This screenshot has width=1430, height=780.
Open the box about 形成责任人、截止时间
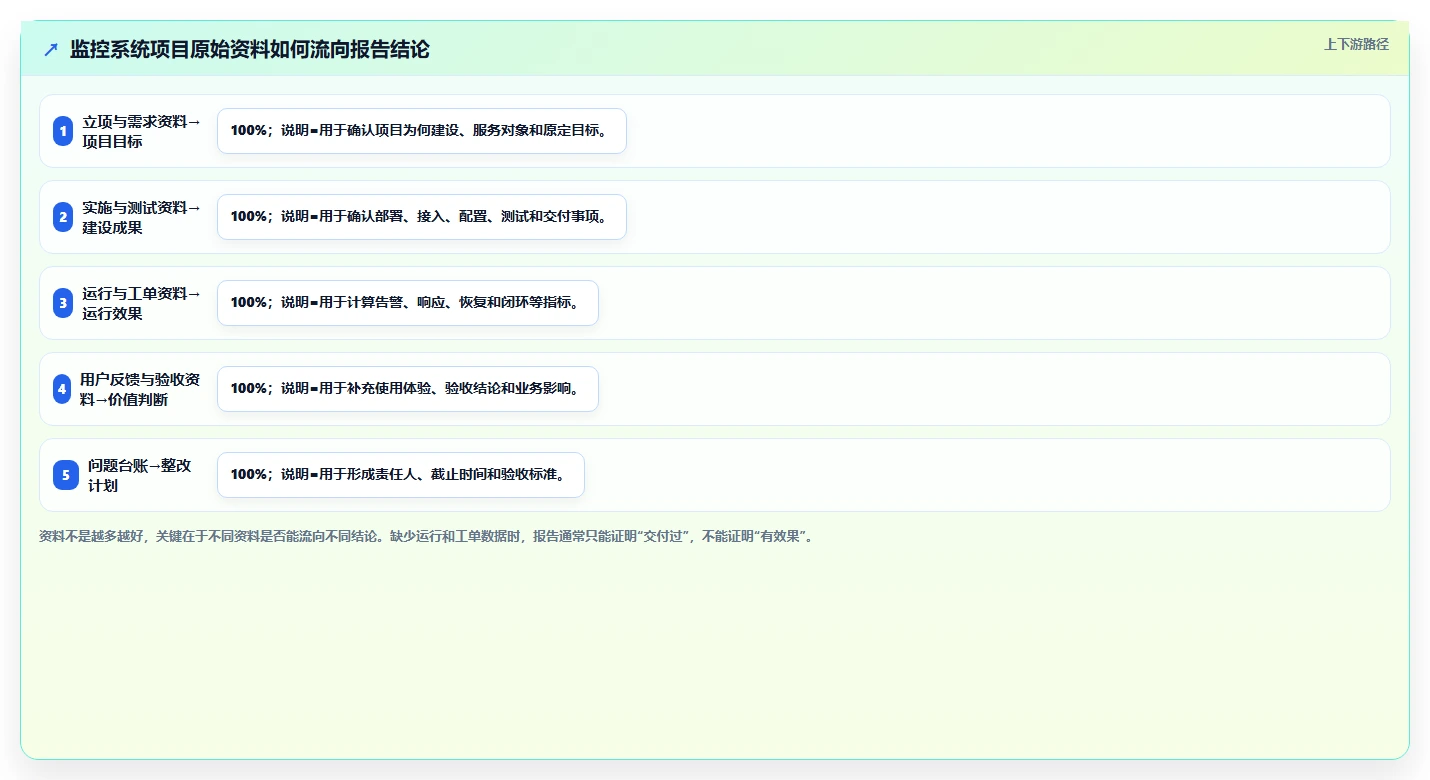tap(401, 475)
